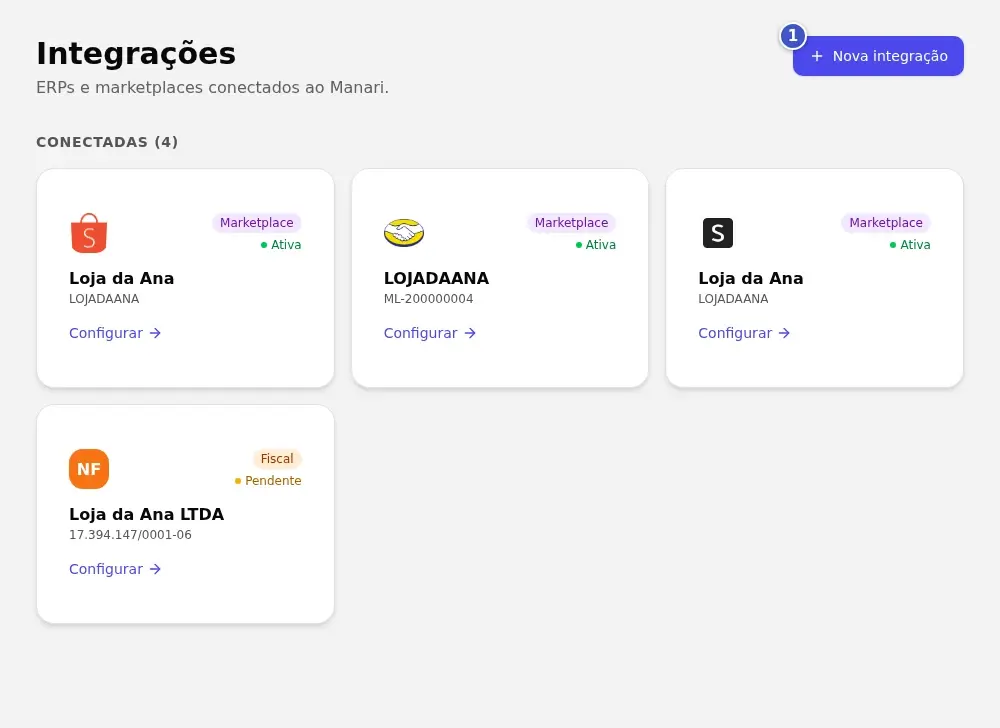Click LOJADAANA subtitle on Shopee card
Image resolution: width=1000 pixels, height=728 pixels.
coord(104,298)
